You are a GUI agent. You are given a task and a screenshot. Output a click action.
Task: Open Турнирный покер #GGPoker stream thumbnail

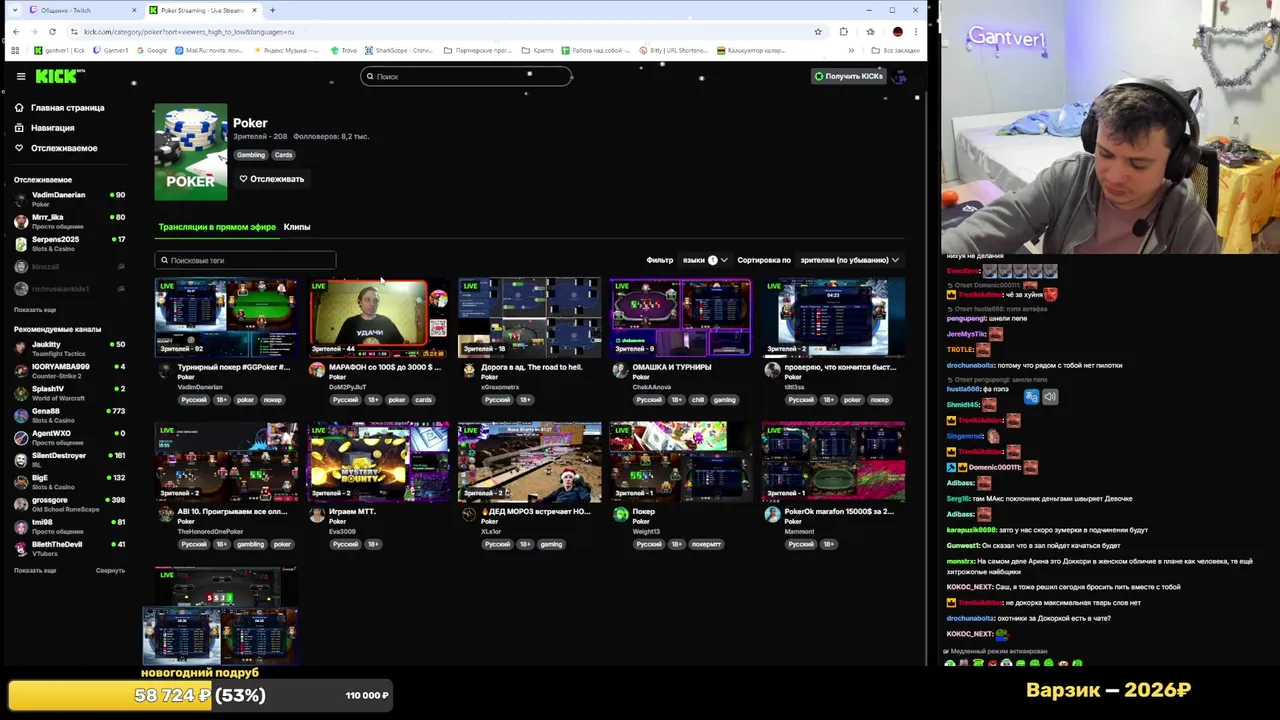pos(226,318)
